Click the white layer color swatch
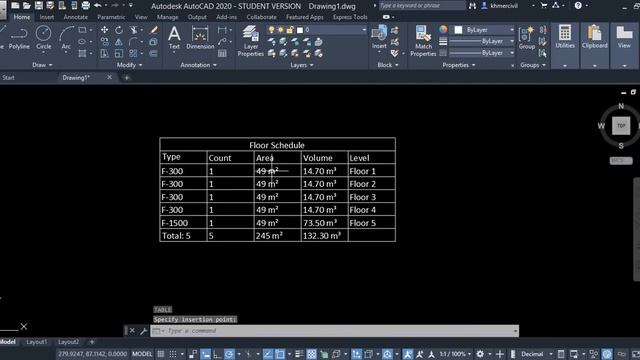 (x=300, y=30)
